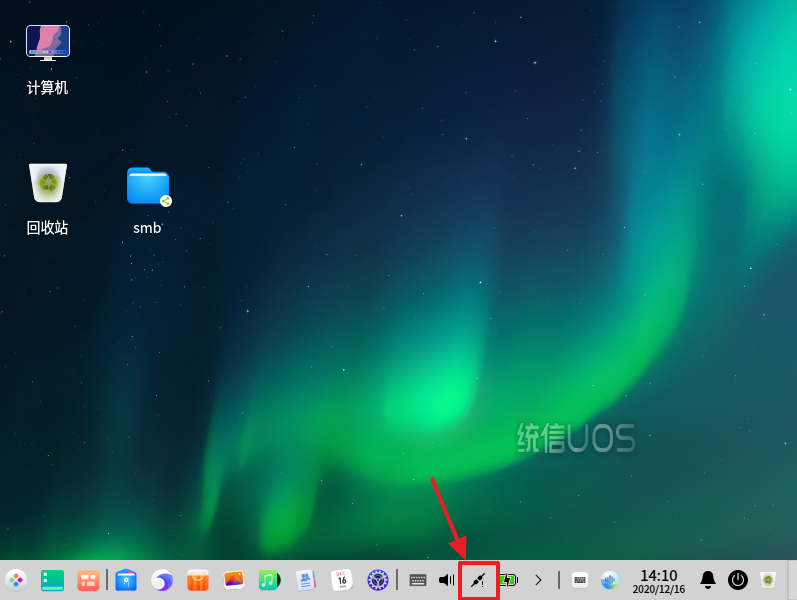Click the battery status tray icon
797x600 pixels.
pyautogui.click(x=508, y=579)
